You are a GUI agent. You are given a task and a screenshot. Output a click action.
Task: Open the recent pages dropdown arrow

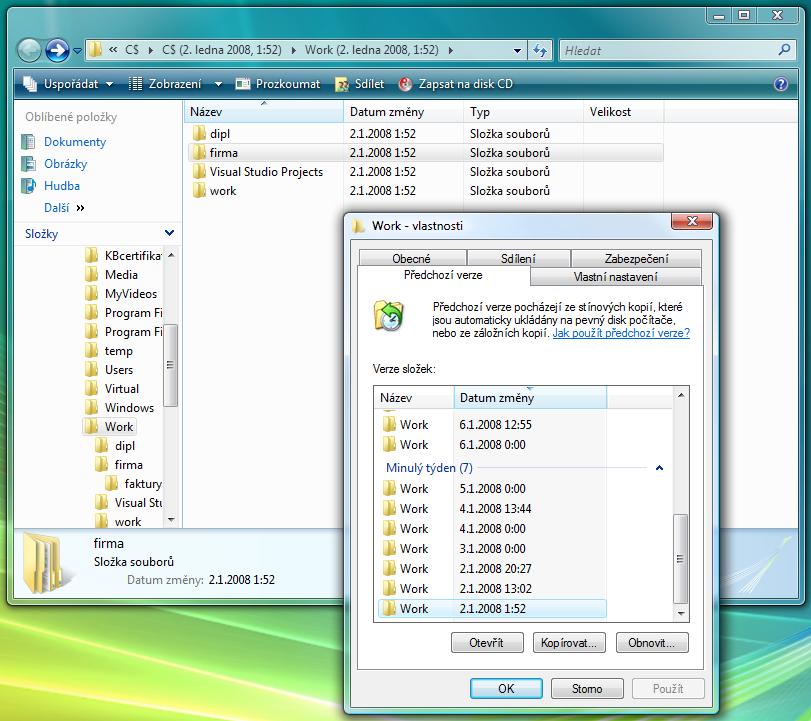click(78, 51)
